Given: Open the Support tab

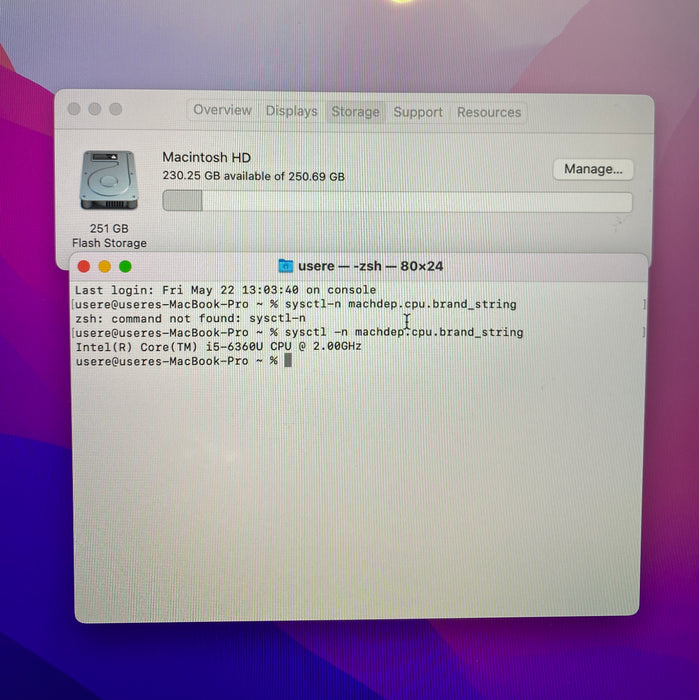Looking at the screenshot, I should 418,112.
